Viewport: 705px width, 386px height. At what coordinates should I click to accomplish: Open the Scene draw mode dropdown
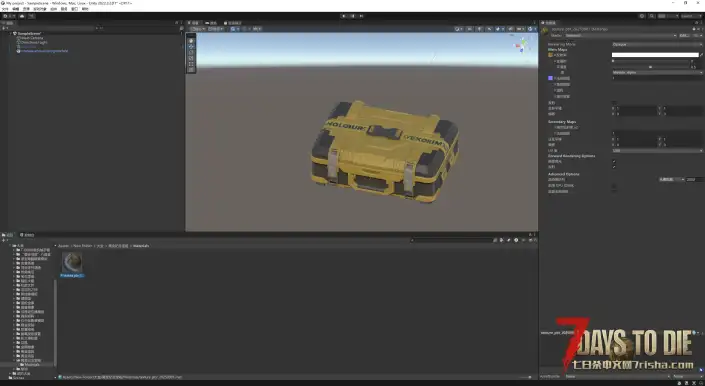tap(459, 29)
